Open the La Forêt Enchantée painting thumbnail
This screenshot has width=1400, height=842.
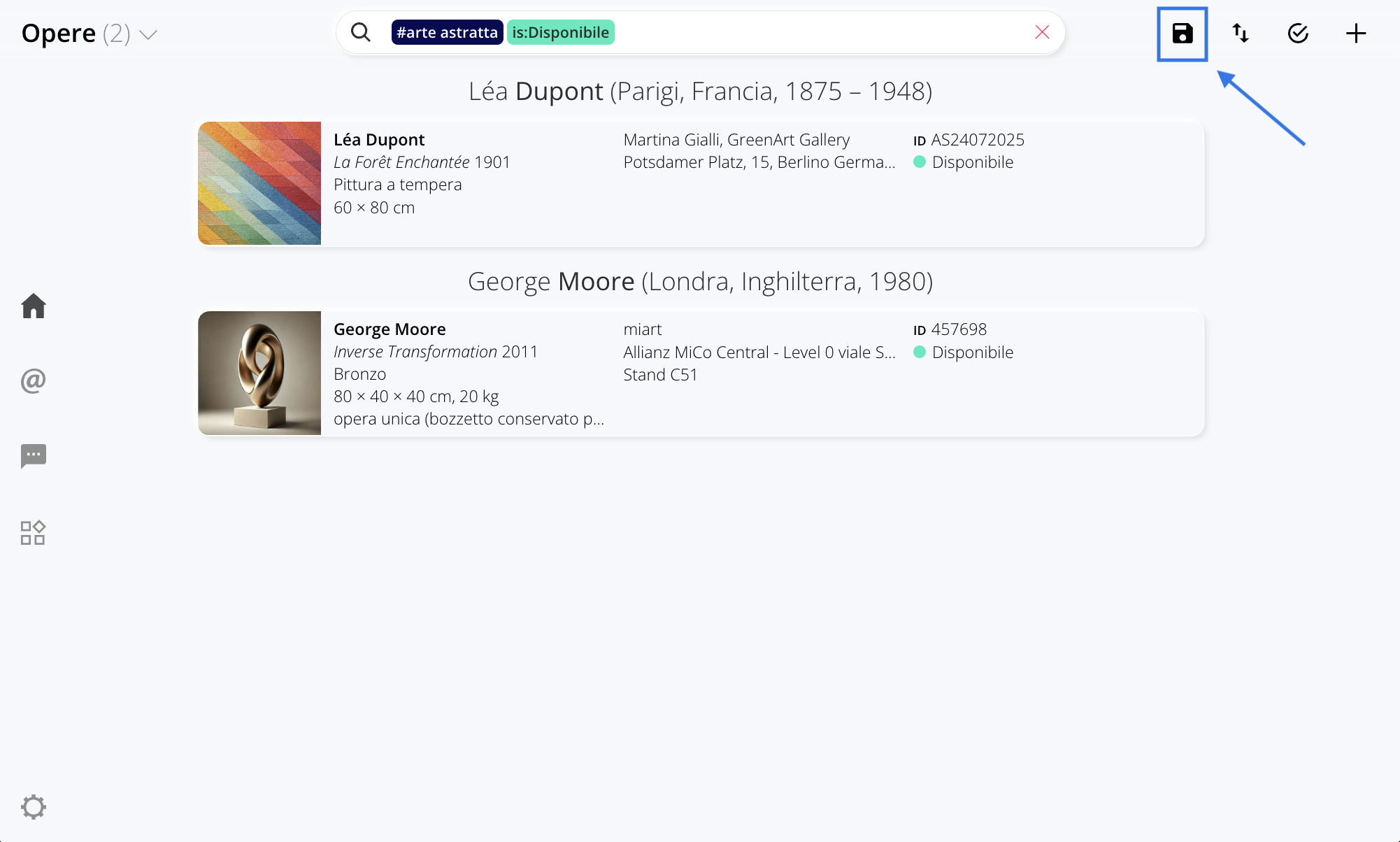259,183
